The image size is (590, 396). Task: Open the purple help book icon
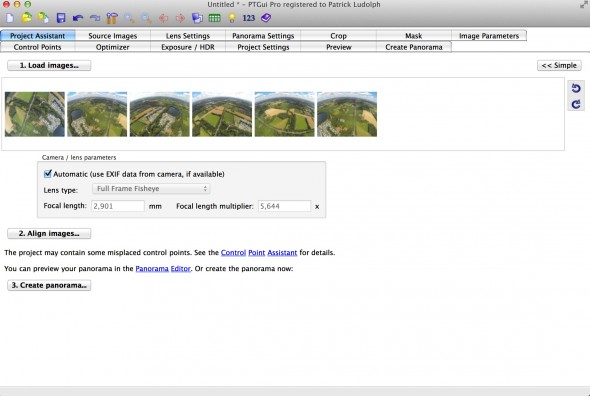pyautogui.click(x=266, y=18)
